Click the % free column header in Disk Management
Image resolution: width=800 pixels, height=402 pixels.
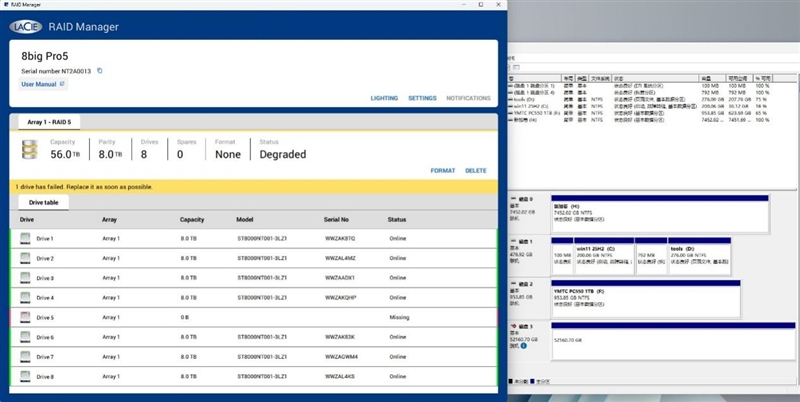click(x=762, y=79)
